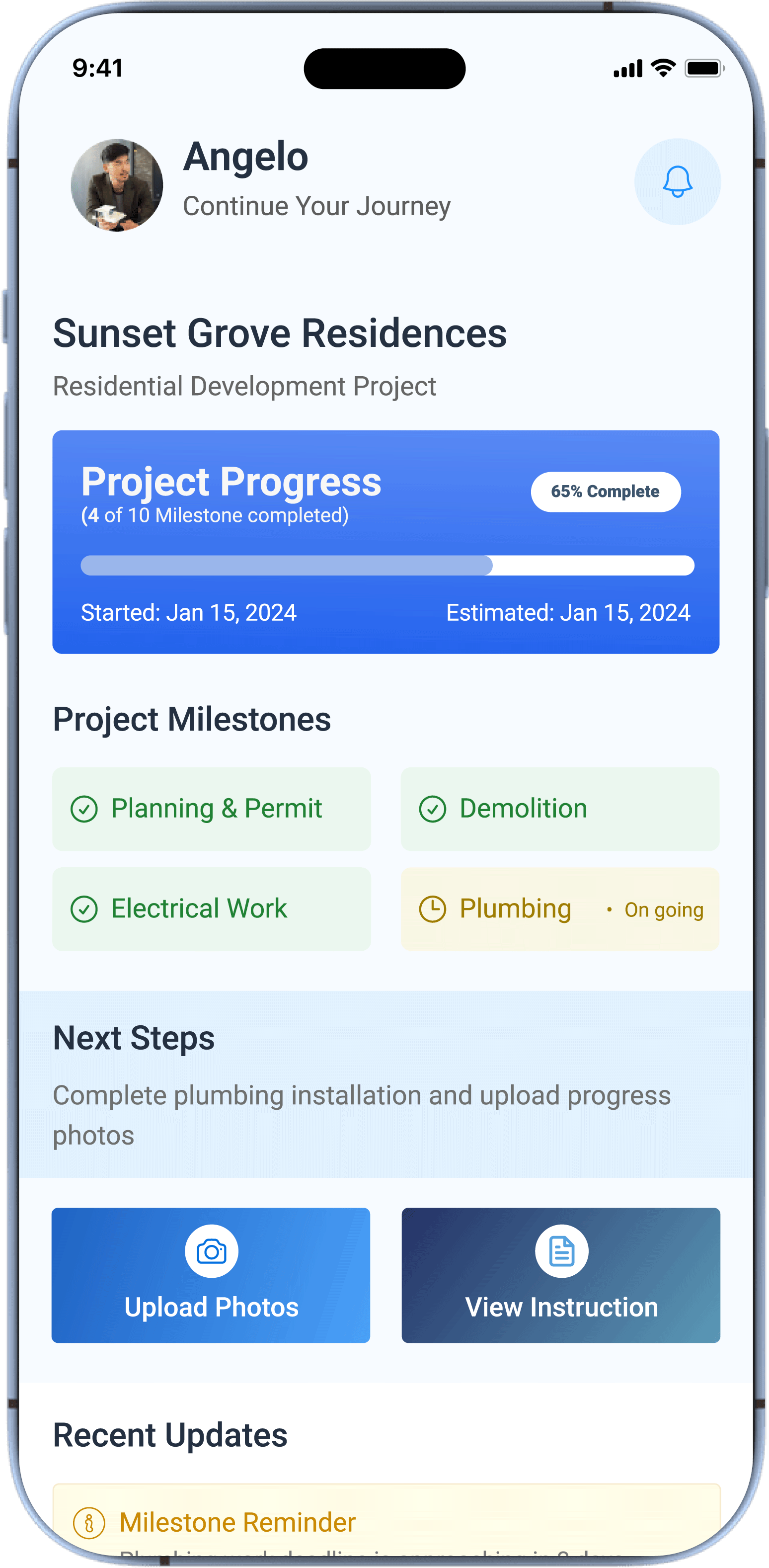Click the 65% Complete badge
Screen dimensions: 769x1568
click(x=606, y=492)
